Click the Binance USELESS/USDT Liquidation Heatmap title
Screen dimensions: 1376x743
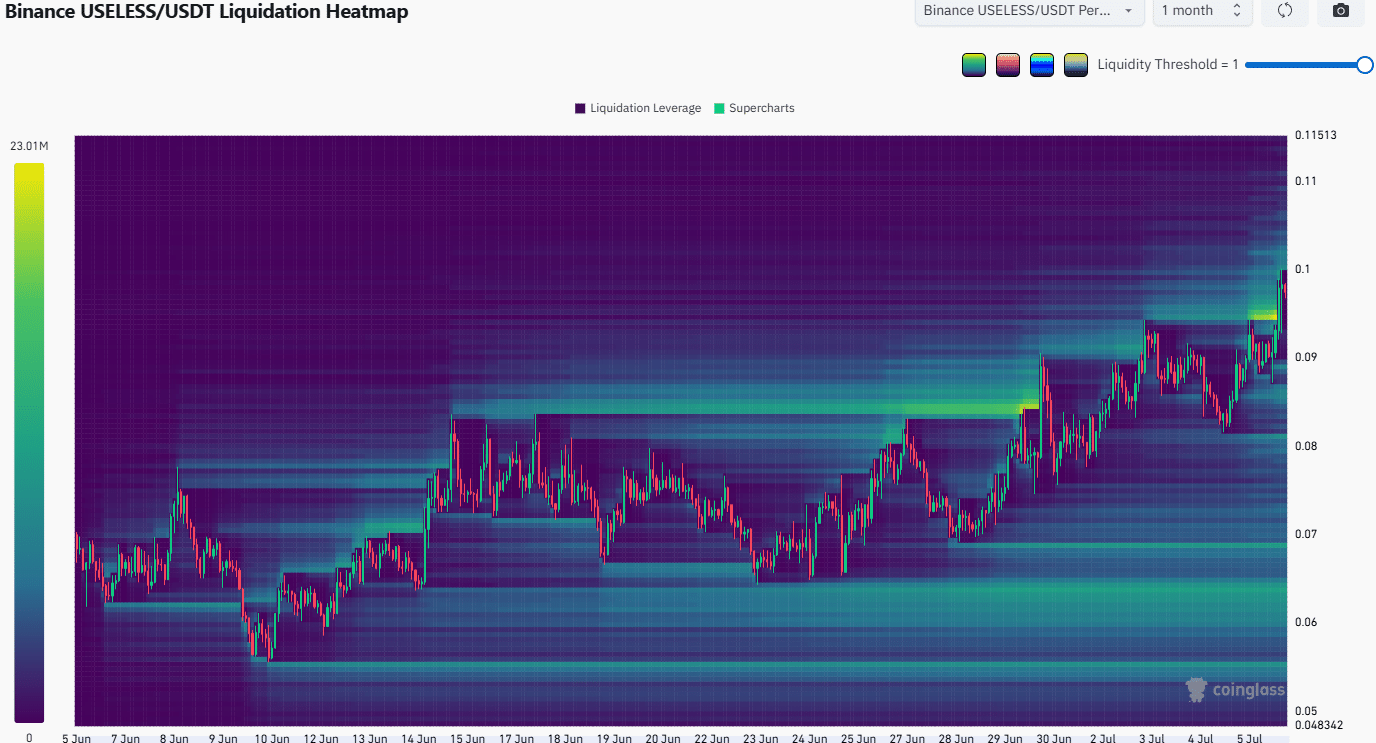click(207, 12)
